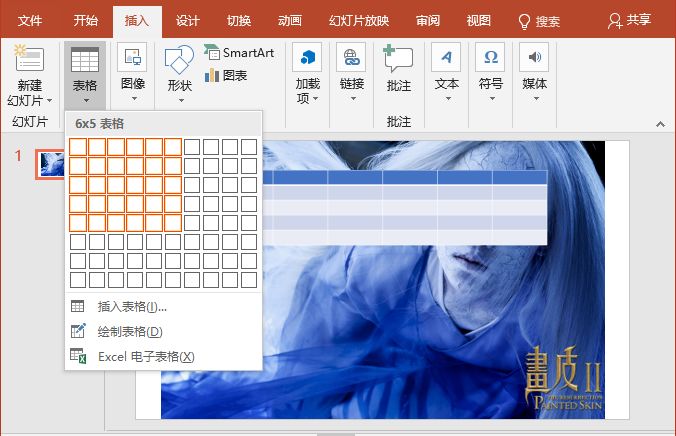
Task: Choose 插入表格(I)... menu entry
Action: (163, 307)
